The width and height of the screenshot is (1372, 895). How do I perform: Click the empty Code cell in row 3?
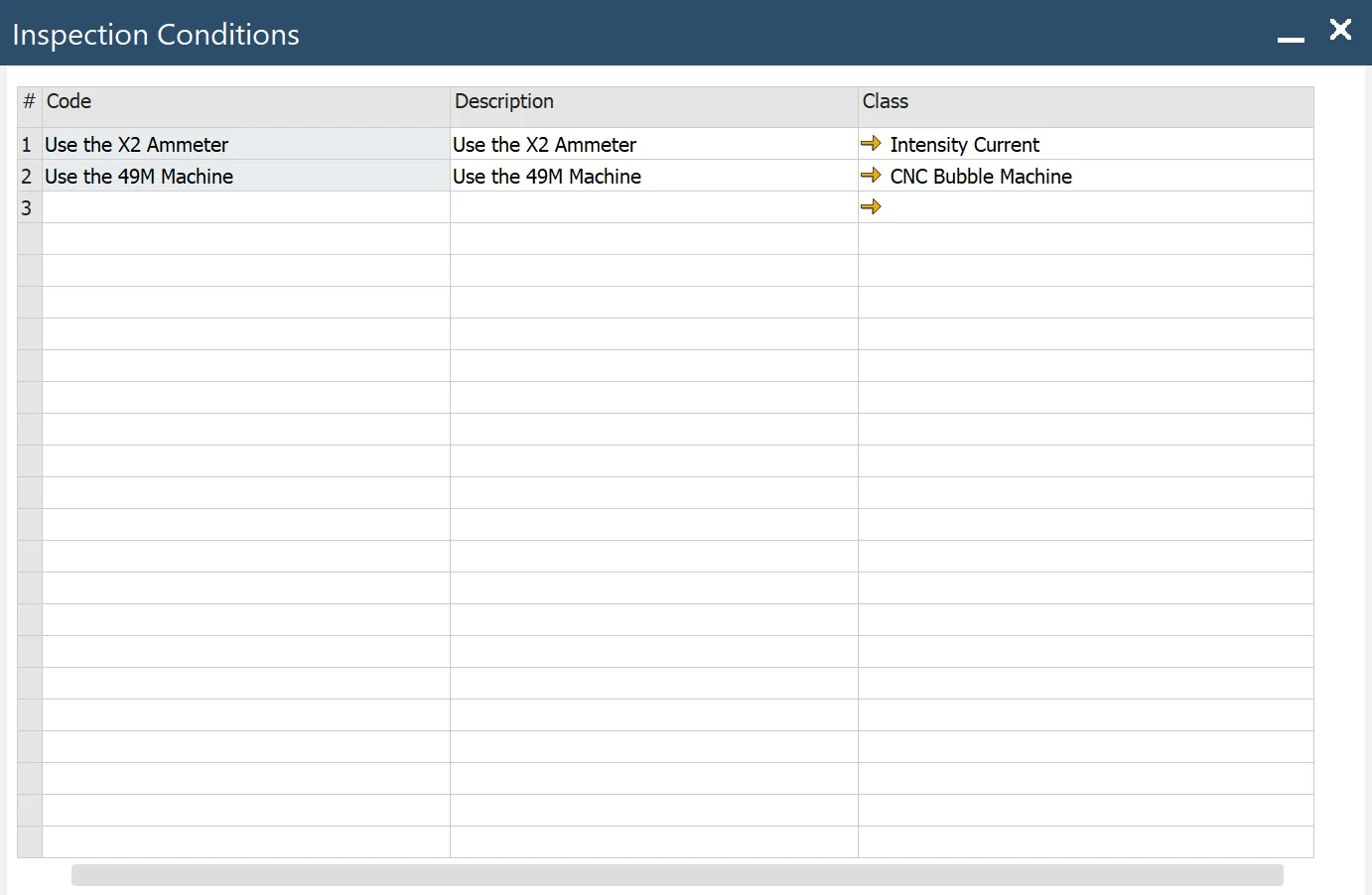click(x=245, y=208)
